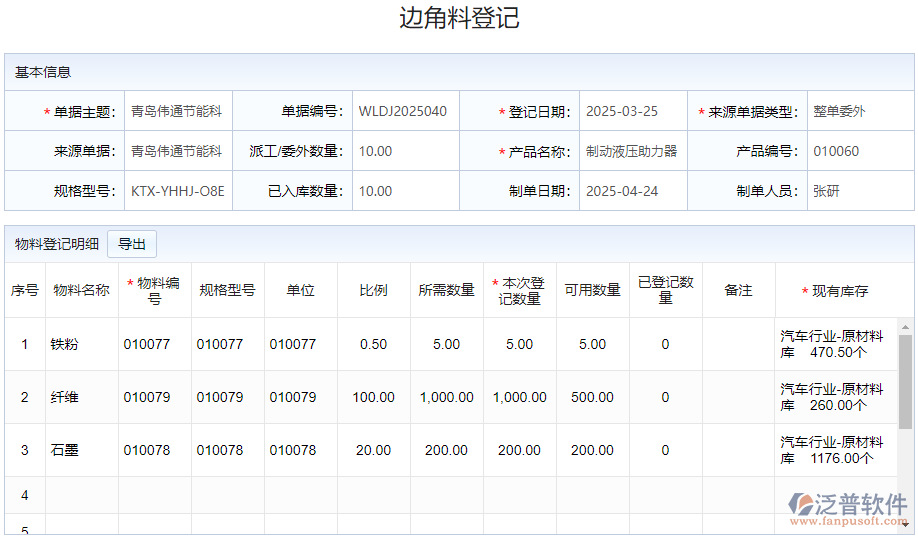This screenshot has width=918, height=537.
Task: Click the 产品编号 field 010060
Action: tap(859, 152)
